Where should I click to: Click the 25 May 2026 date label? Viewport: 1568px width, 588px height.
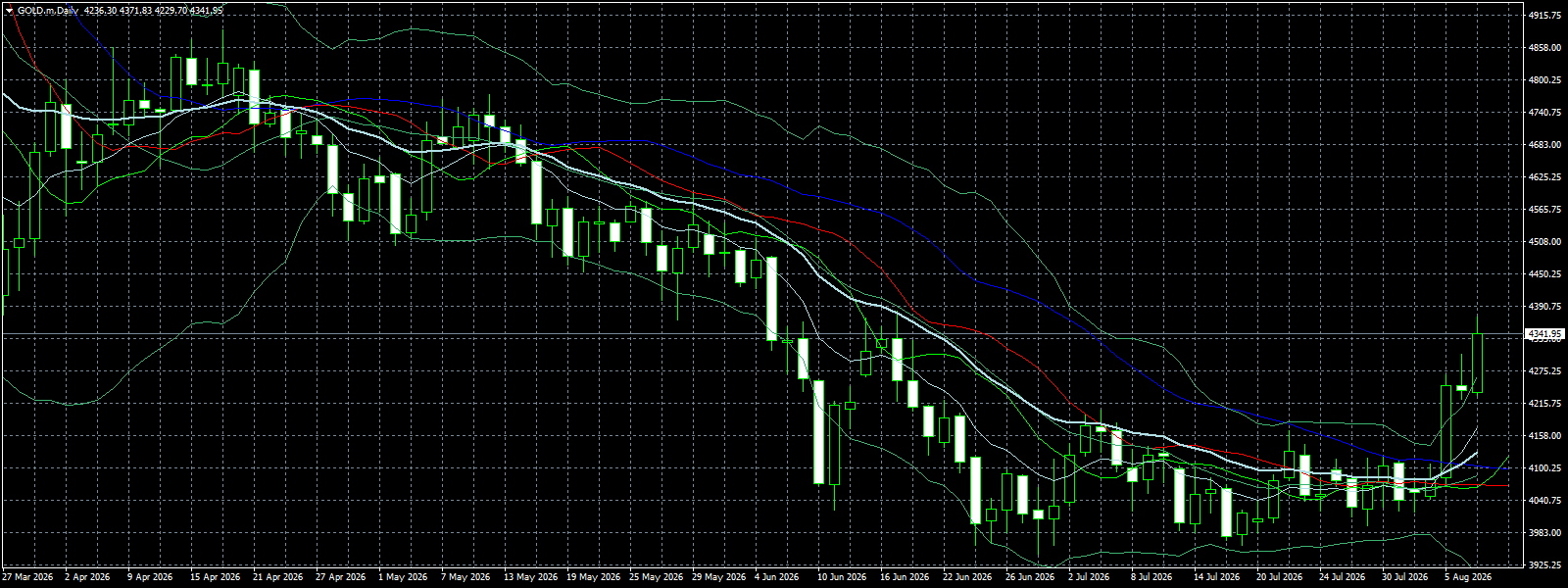tap(655, 577)
